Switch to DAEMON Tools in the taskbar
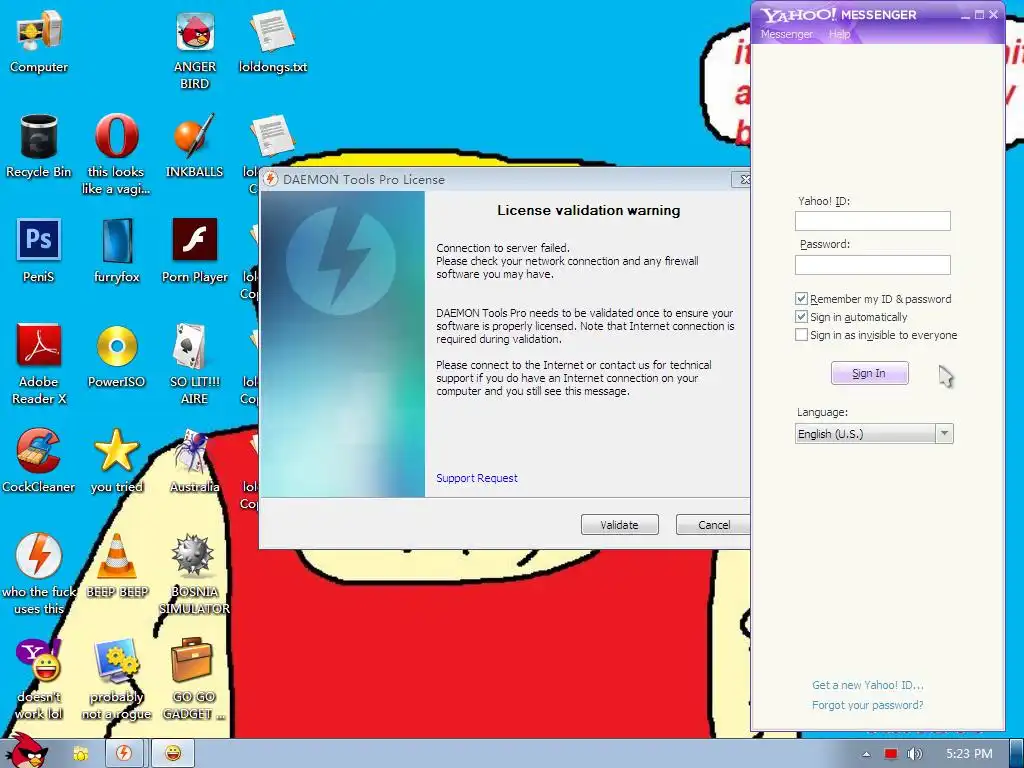Screen dimensions: 1024x768 (123, 754)
